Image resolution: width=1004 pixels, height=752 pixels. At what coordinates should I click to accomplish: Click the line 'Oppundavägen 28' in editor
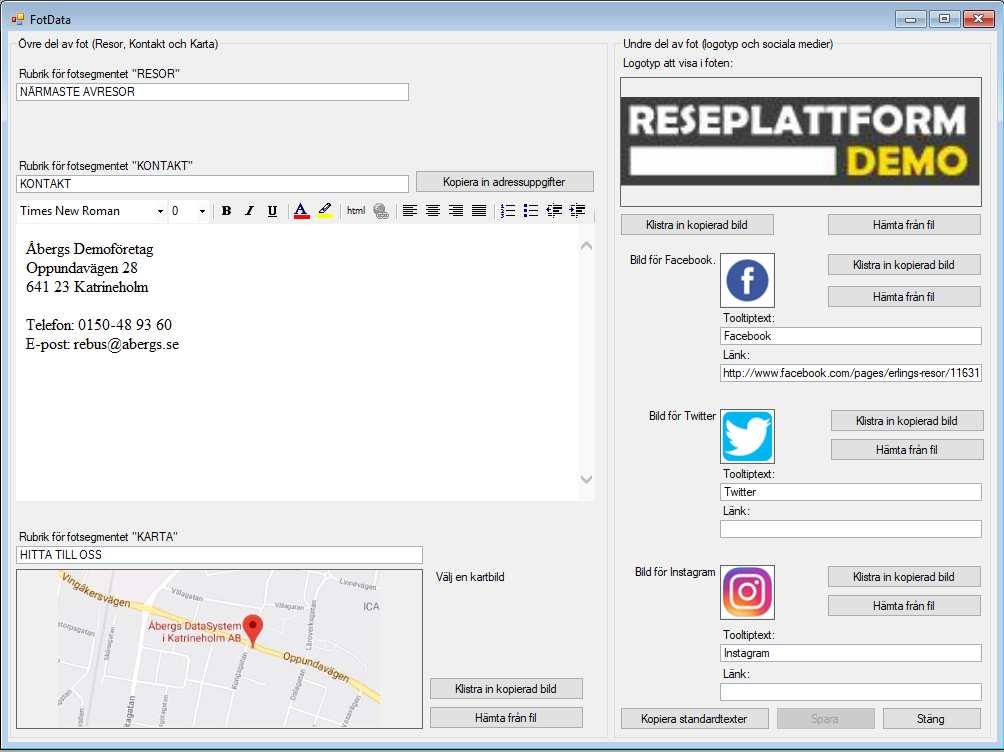82,268
